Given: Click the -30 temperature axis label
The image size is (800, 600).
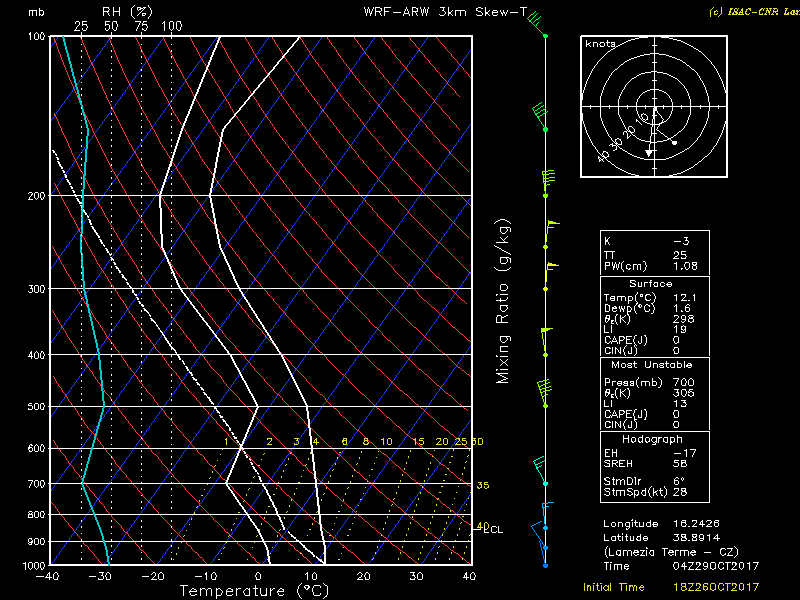Looking at the screenshot, I should click(99, 577).
